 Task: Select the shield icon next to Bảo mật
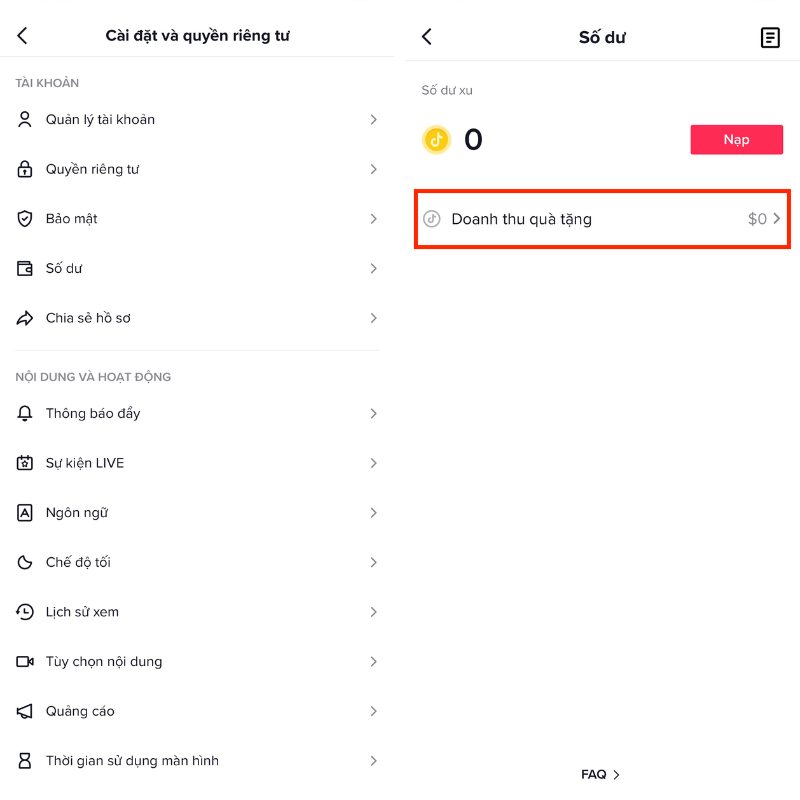tap(24, 218)
